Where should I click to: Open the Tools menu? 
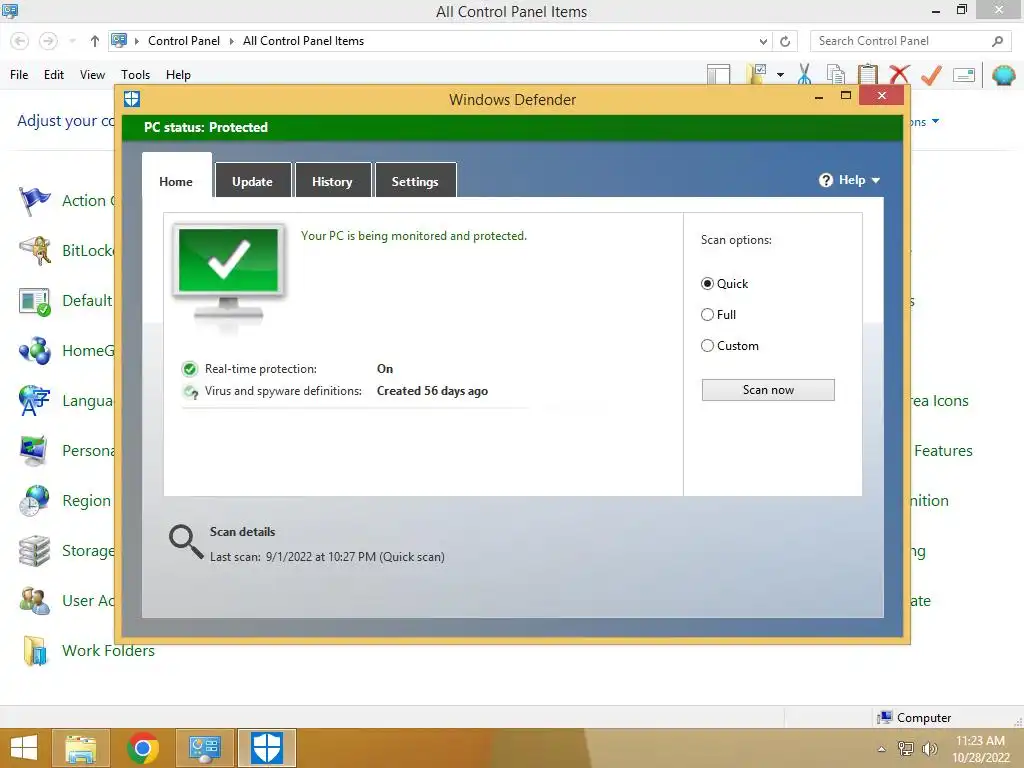(135, 75)
